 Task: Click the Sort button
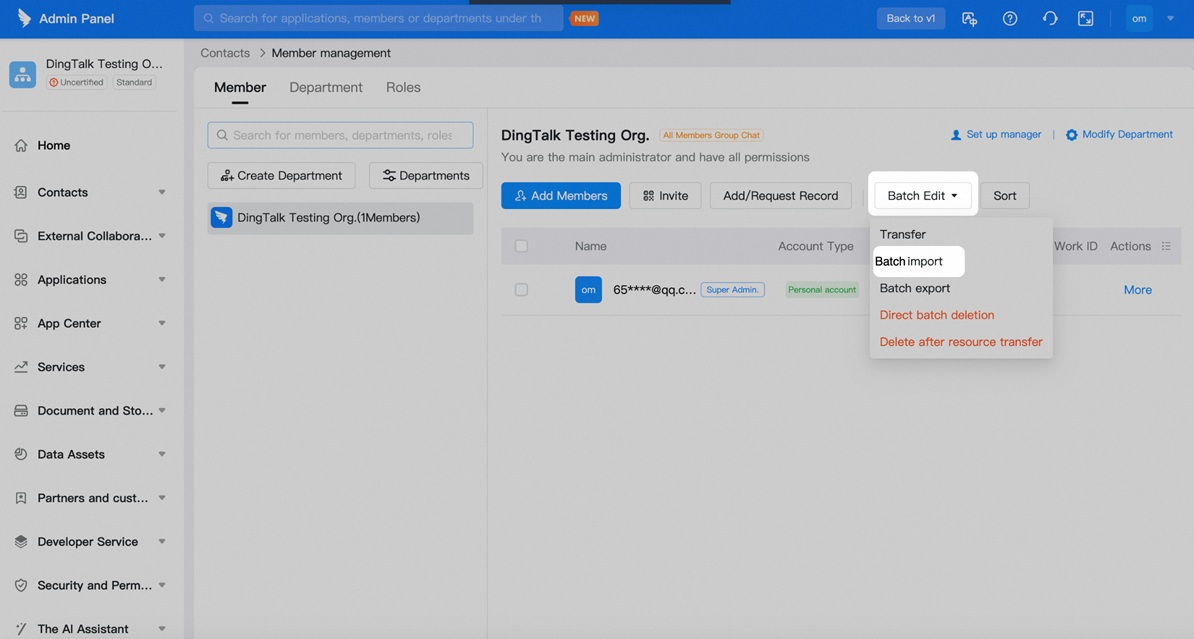coord(1004,196)
